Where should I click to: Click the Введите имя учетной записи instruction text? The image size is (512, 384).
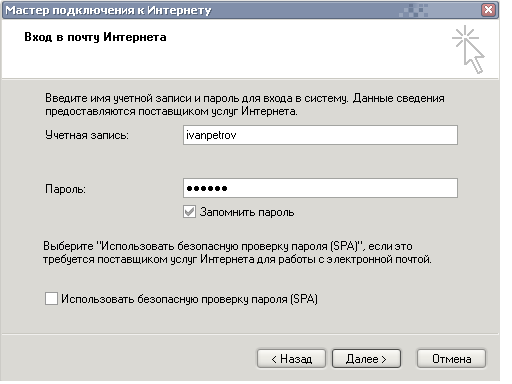[x=245, y=105]
